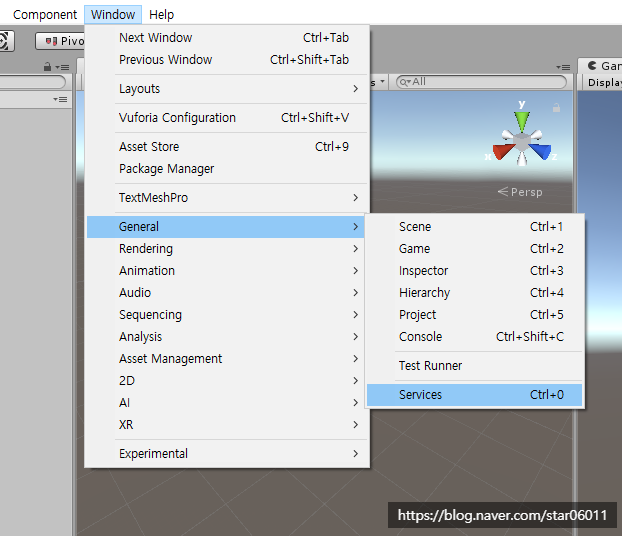
Task: Click the red X axis gizmo cone
Action: (x=503, y=152)
